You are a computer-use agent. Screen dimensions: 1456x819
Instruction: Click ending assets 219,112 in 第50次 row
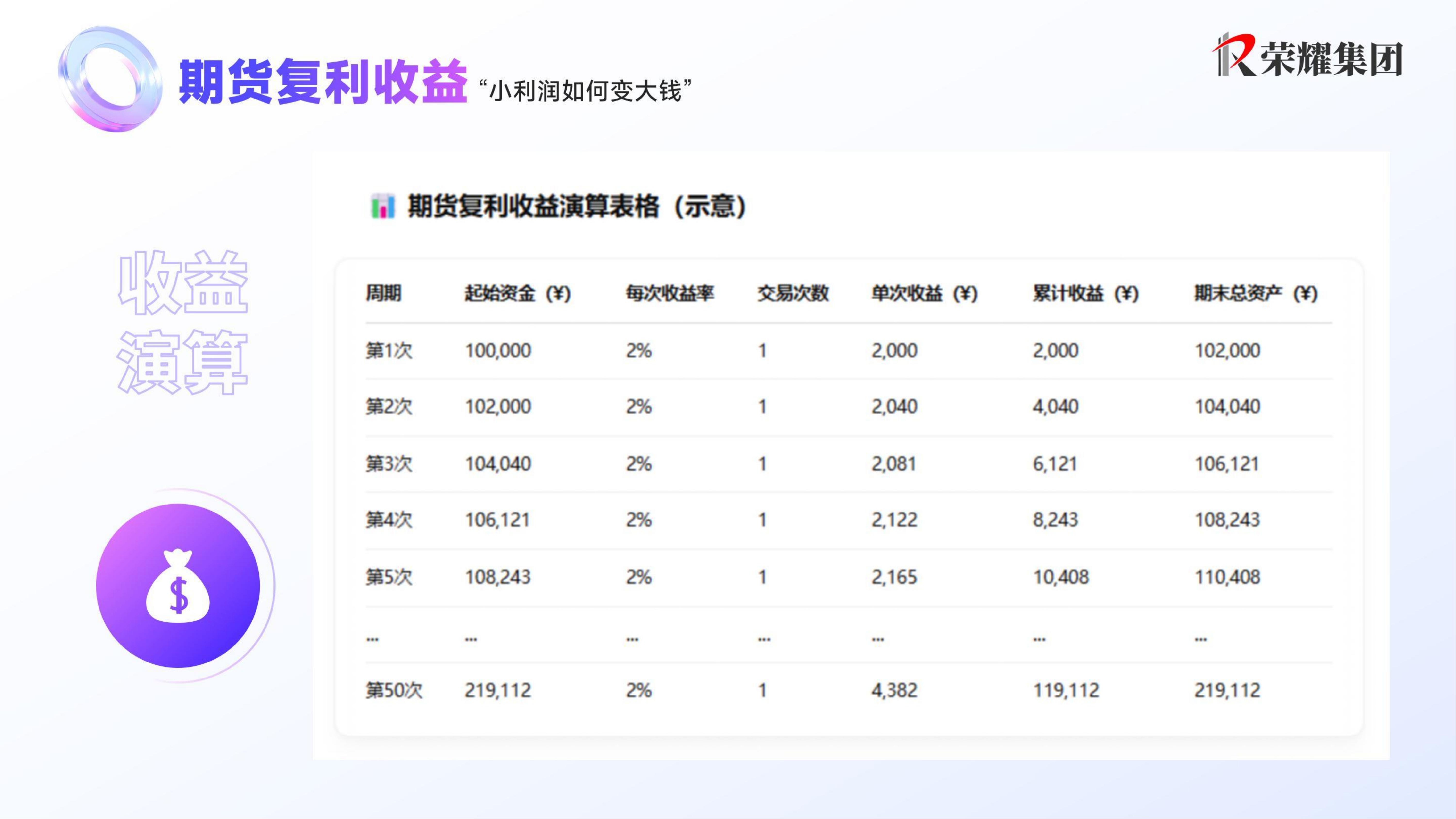click(1228, 691)
